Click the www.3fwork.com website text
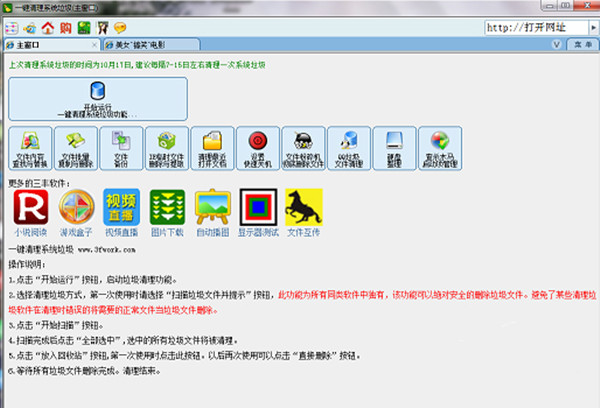Screen dimensions: 600x408 click(107, 250)
